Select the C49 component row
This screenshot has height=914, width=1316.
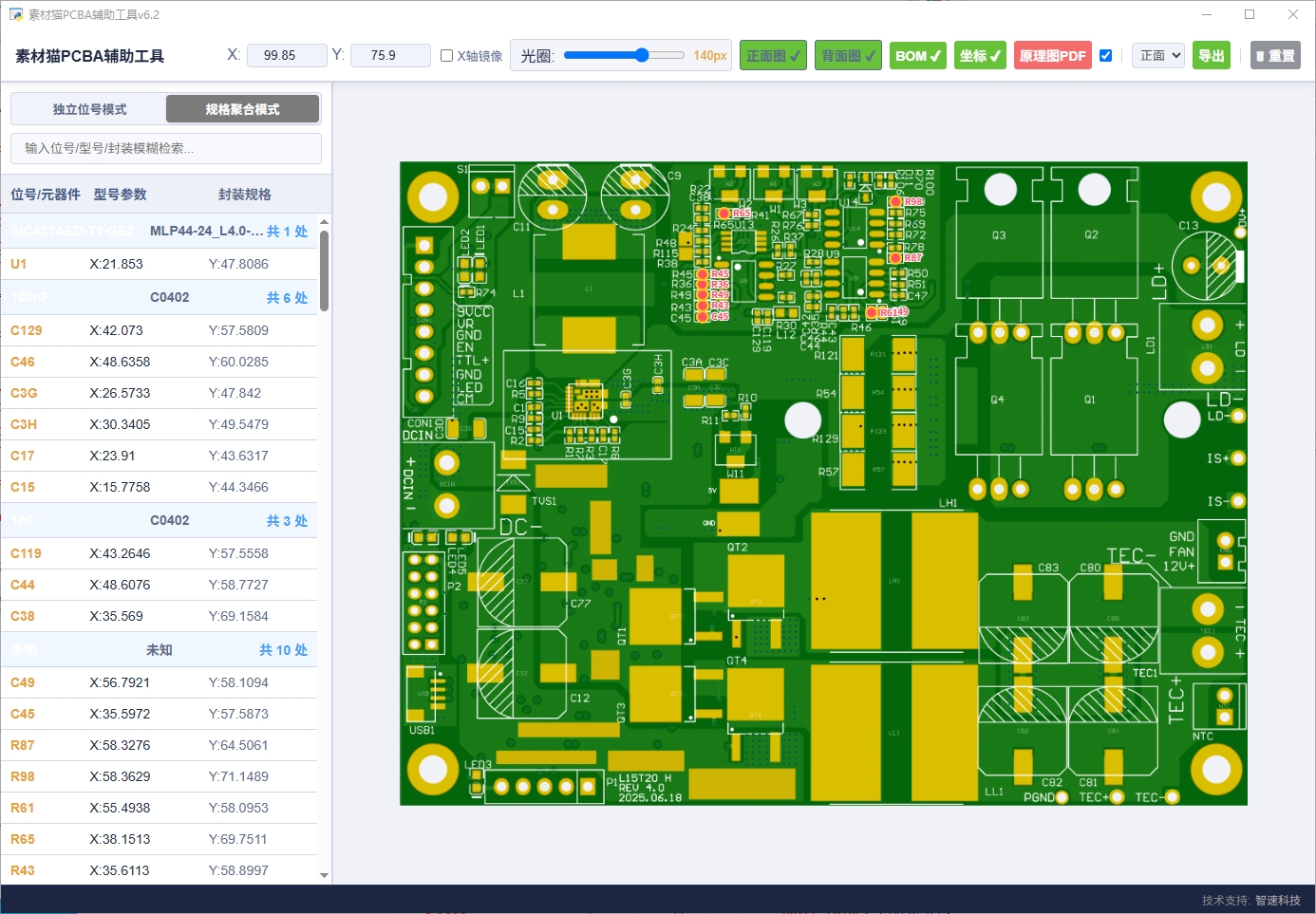160,683
